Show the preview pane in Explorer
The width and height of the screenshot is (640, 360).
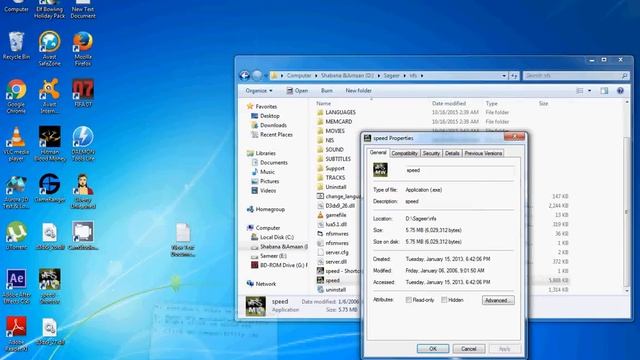[604, 91]
